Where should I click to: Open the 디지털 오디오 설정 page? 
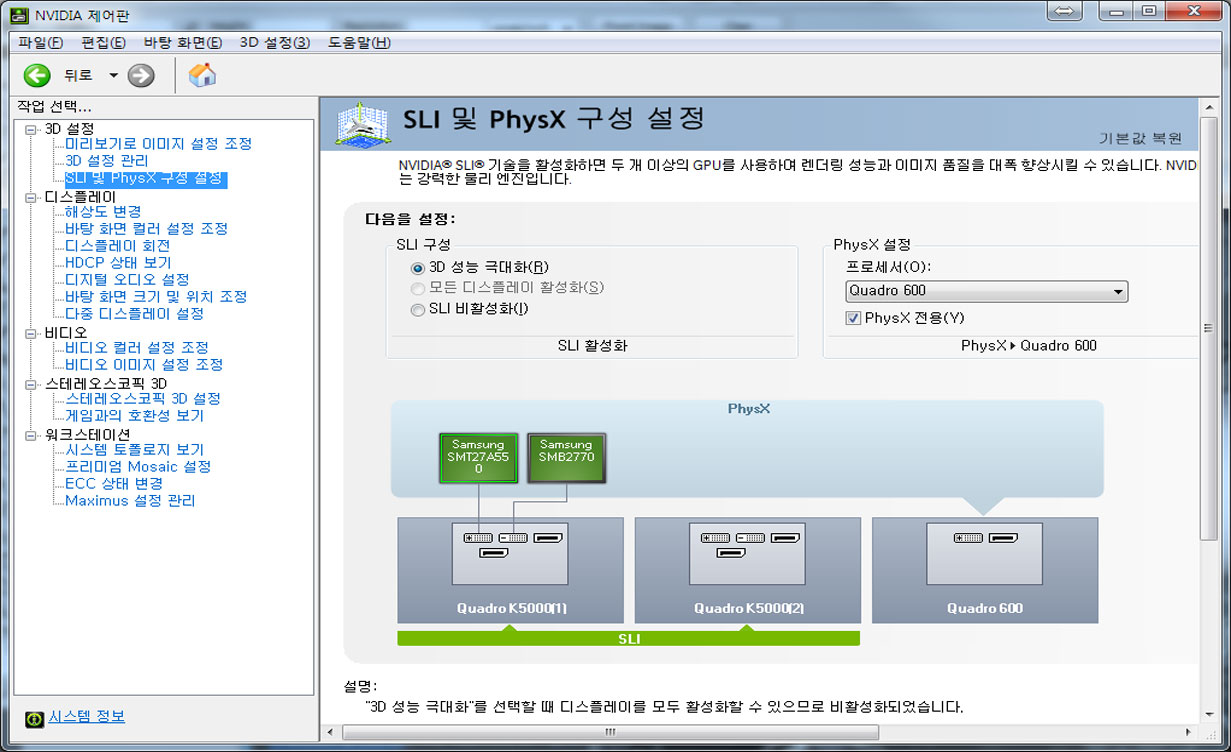(x=127, y=280)
